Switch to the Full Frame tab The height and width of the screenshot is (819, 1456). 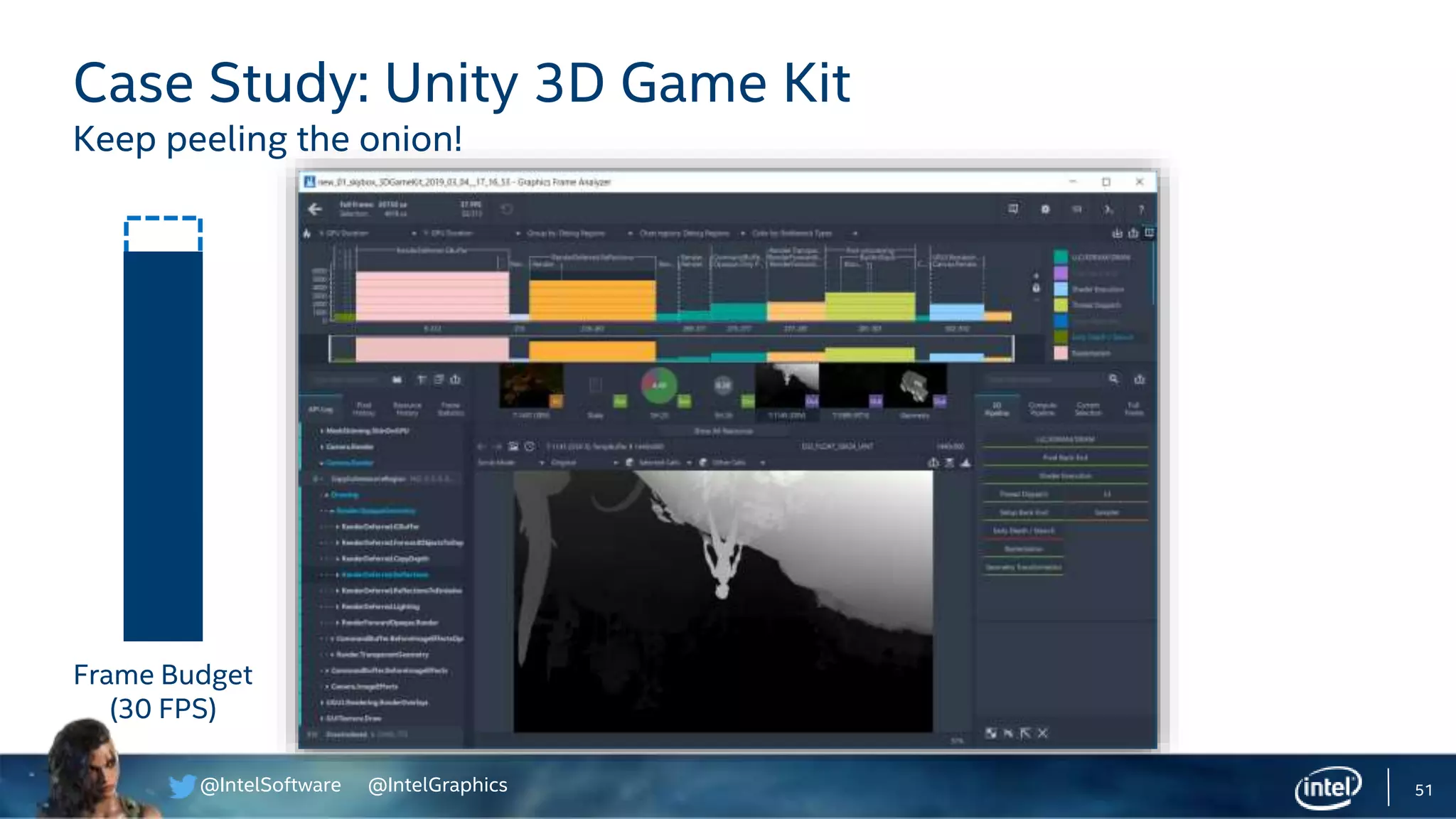tap(1133, 409)
